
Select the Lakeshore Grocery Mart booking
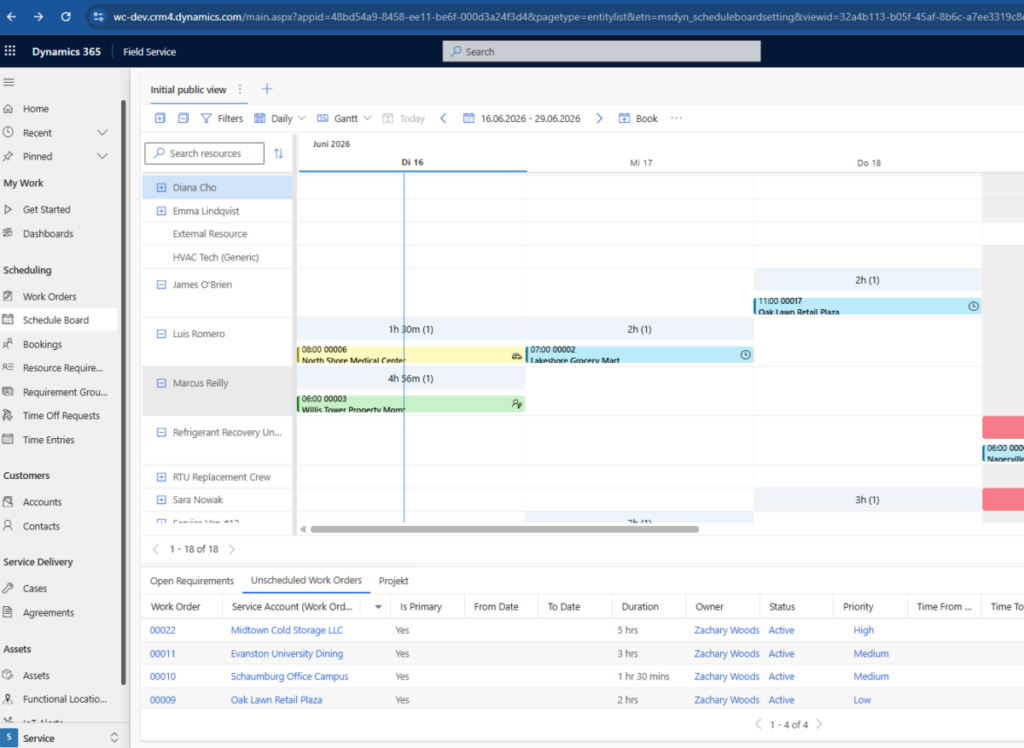(x=639, y=355)
